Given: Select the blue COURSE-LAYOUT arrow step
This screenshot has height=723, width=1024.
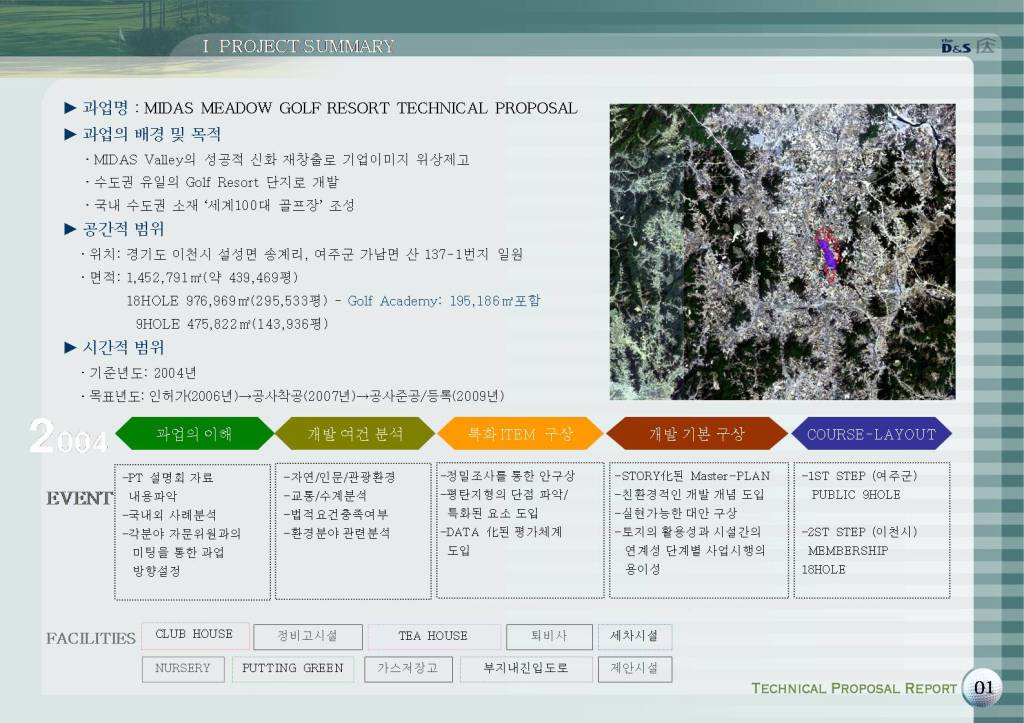Looking at the screenshot, I should coord(871,434).
